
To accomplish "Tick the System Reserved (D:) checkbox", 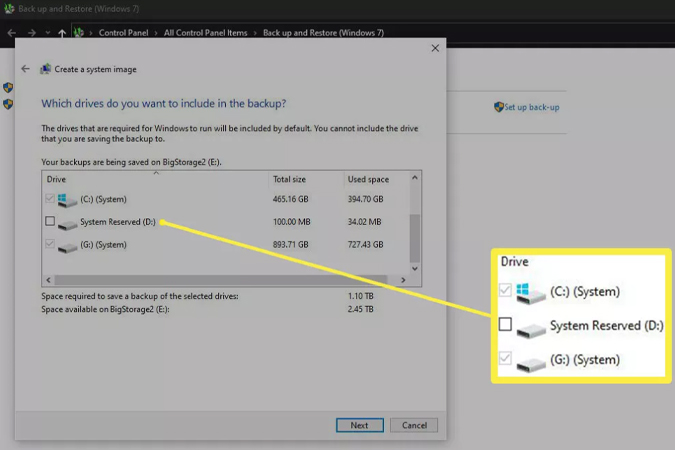I will point(50,221).
